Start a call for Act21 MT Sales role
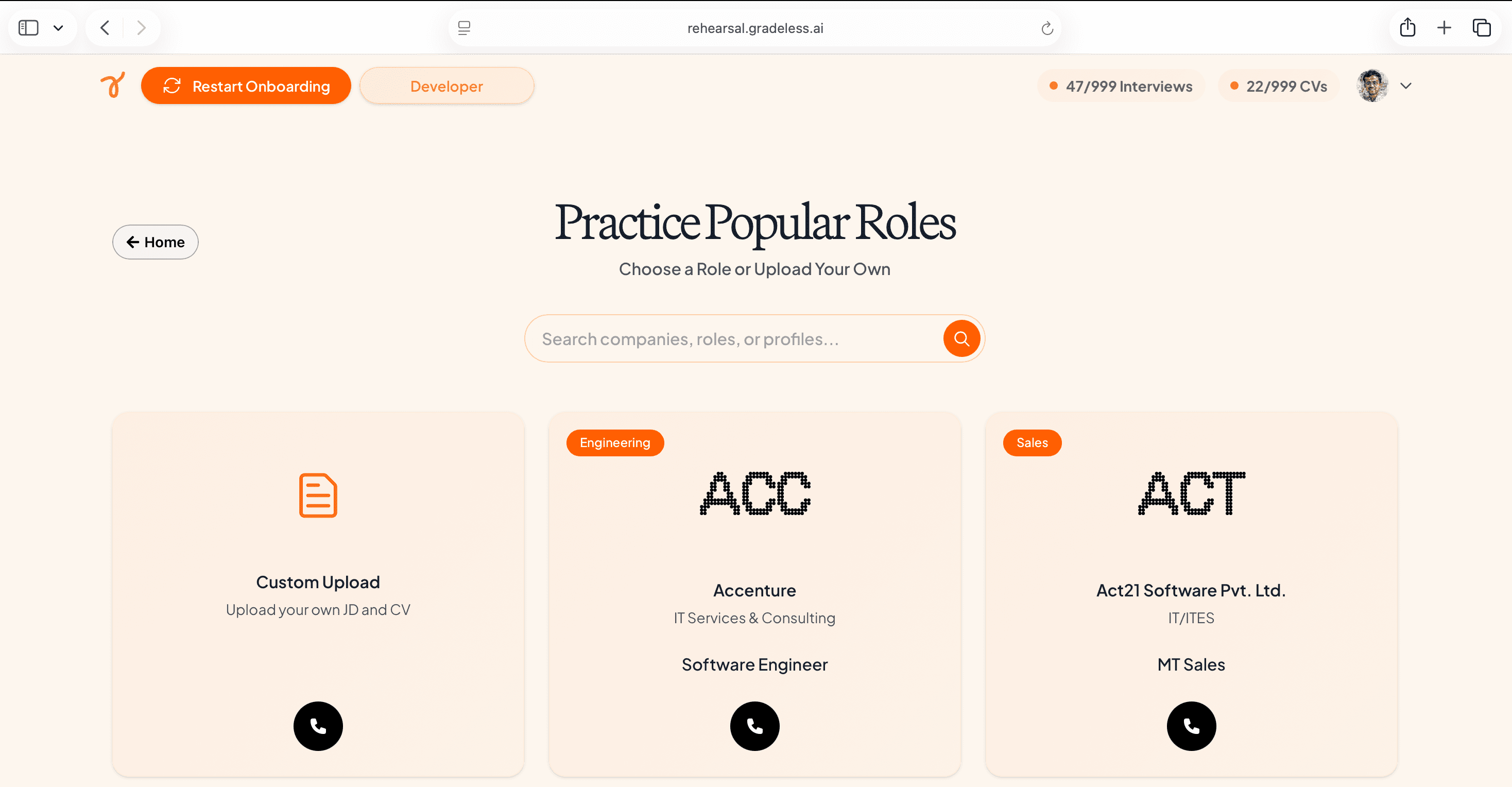1512x787 pixels. tap(1191, 726)
